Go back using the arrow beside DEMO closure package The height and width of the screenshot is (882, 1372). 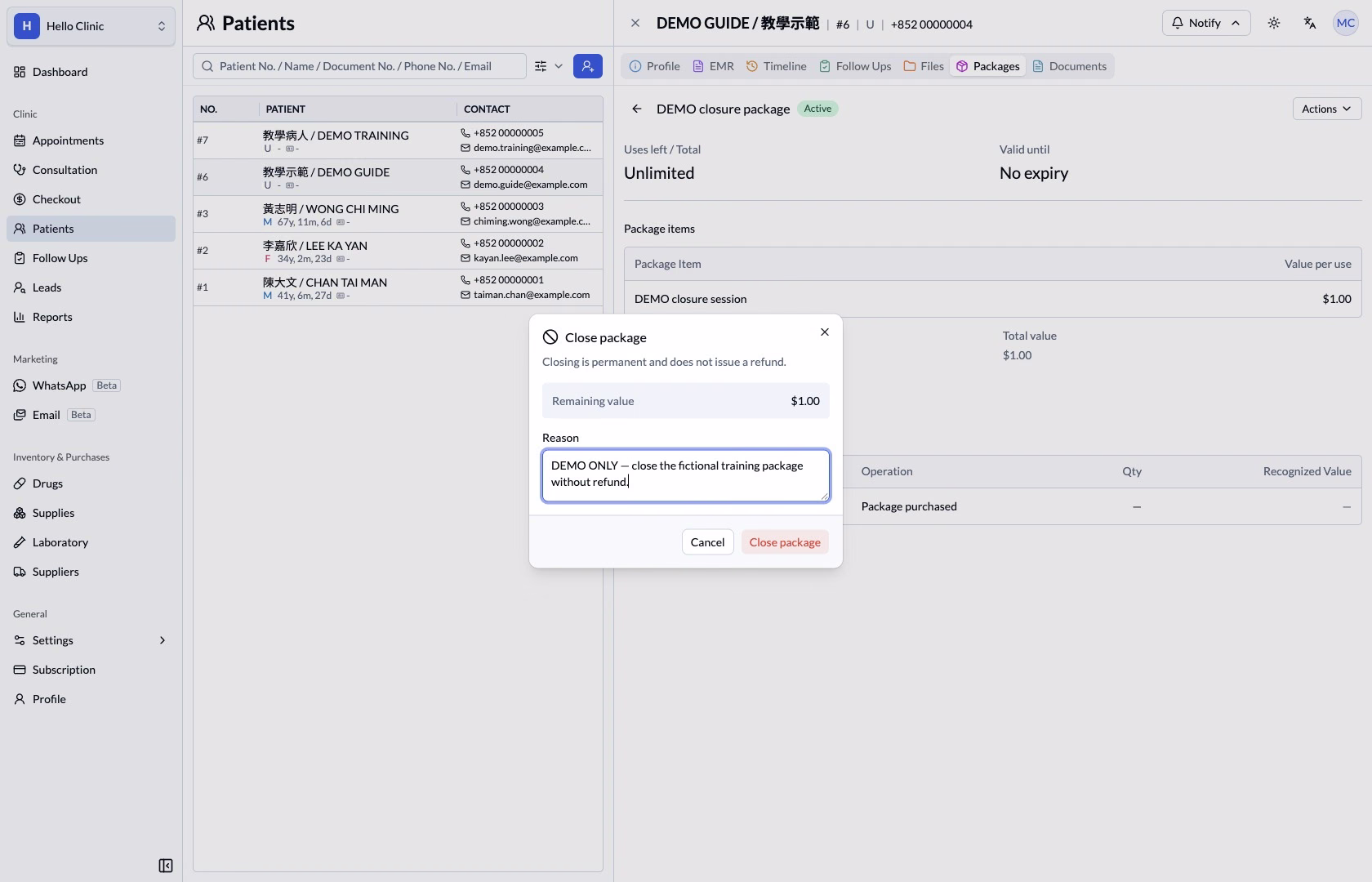[x=637, y=109]
